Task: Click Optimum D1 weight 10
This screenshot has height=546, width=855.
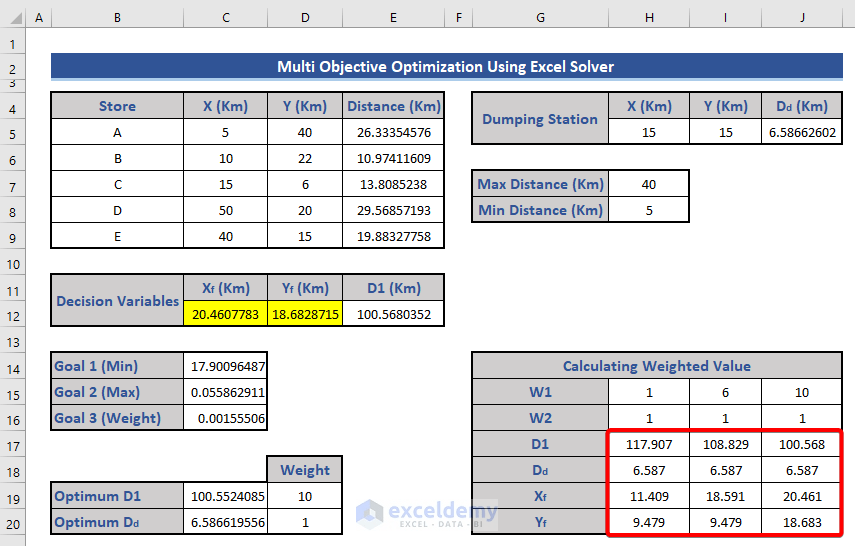Action: coord(305,496)
